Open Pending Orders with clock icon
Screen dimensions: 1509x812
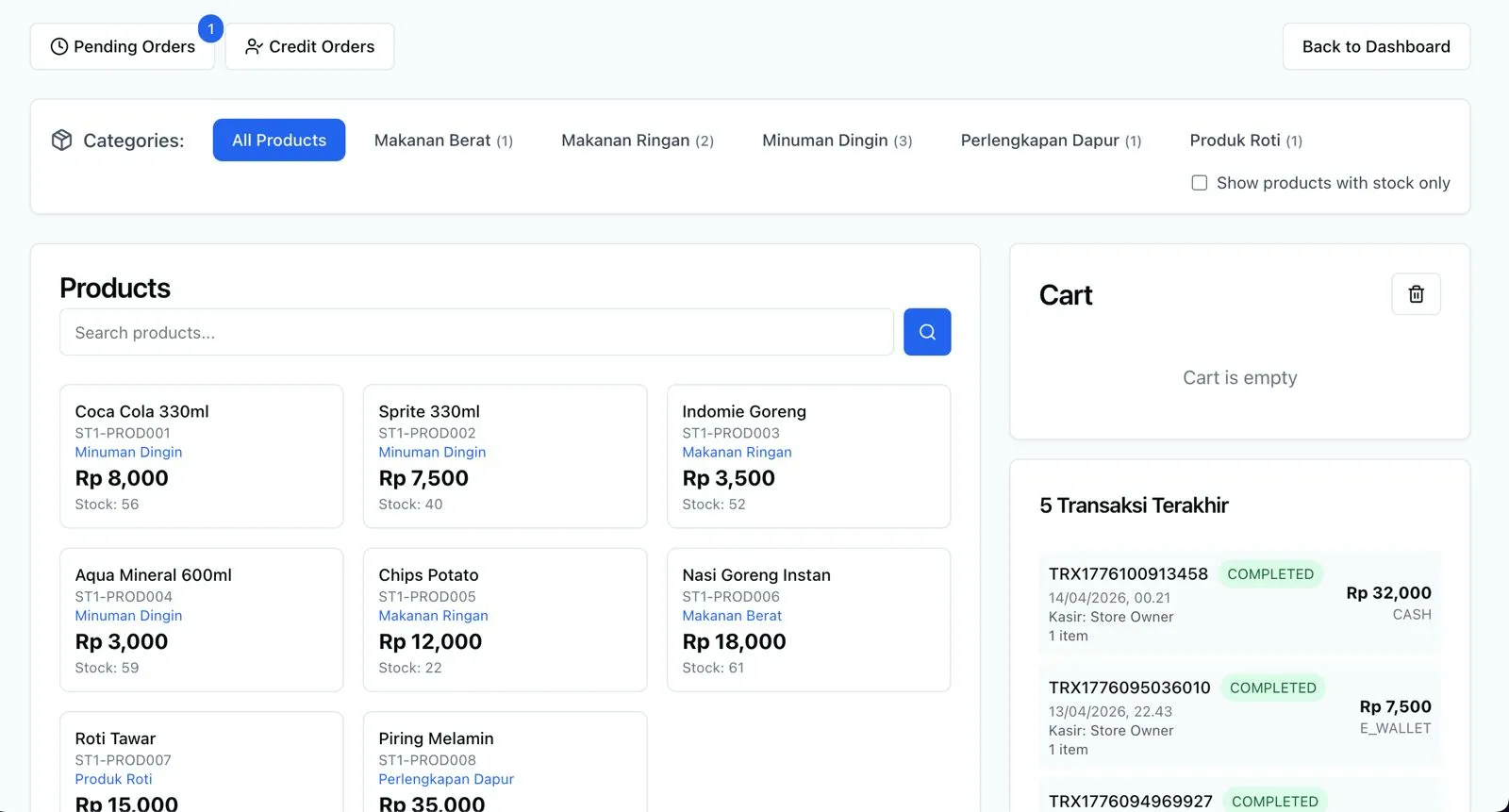pyautogui.click(x=123, y=47)
